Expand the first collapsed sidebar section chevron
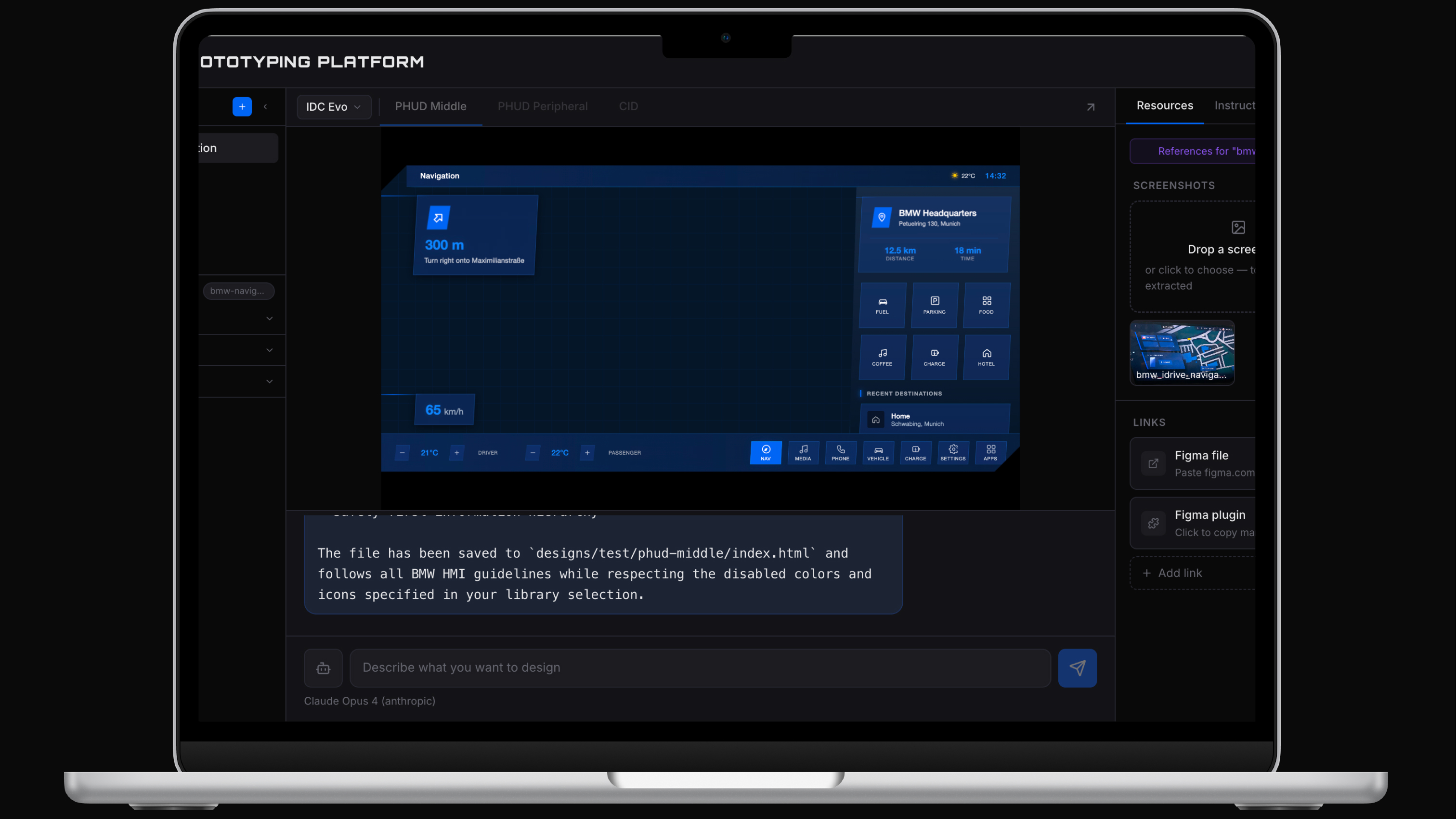 tap(270, 319)
